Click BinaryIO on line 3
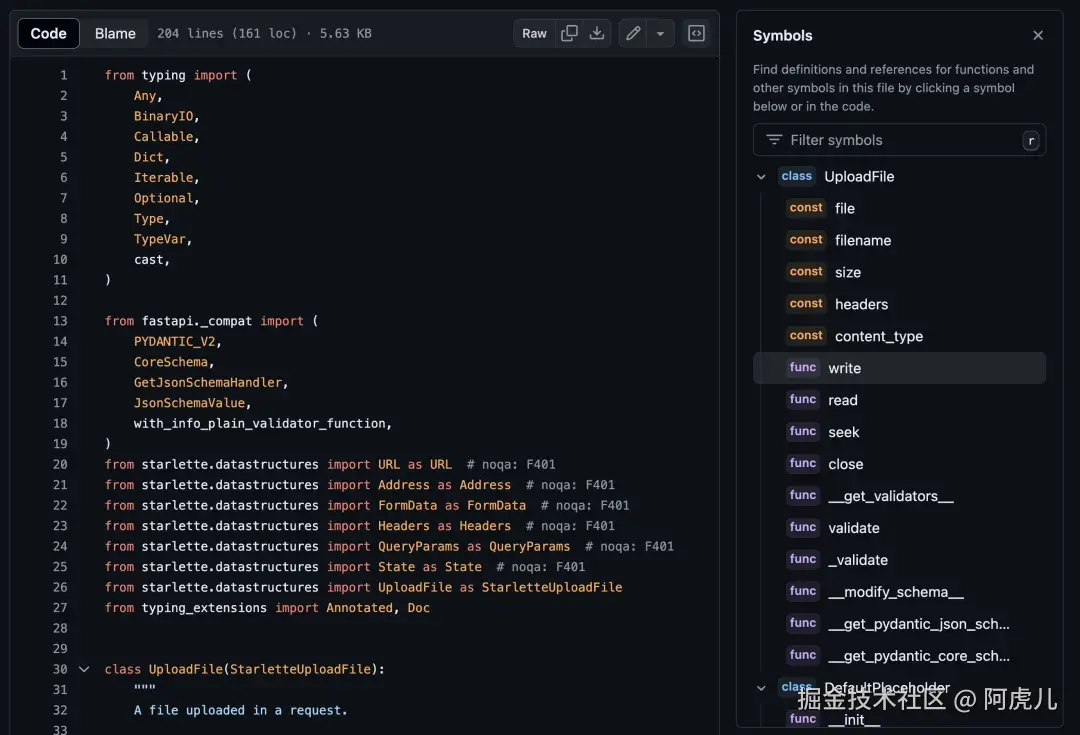Viewport: 1080px width, 735px height. [x=163, y=116]
